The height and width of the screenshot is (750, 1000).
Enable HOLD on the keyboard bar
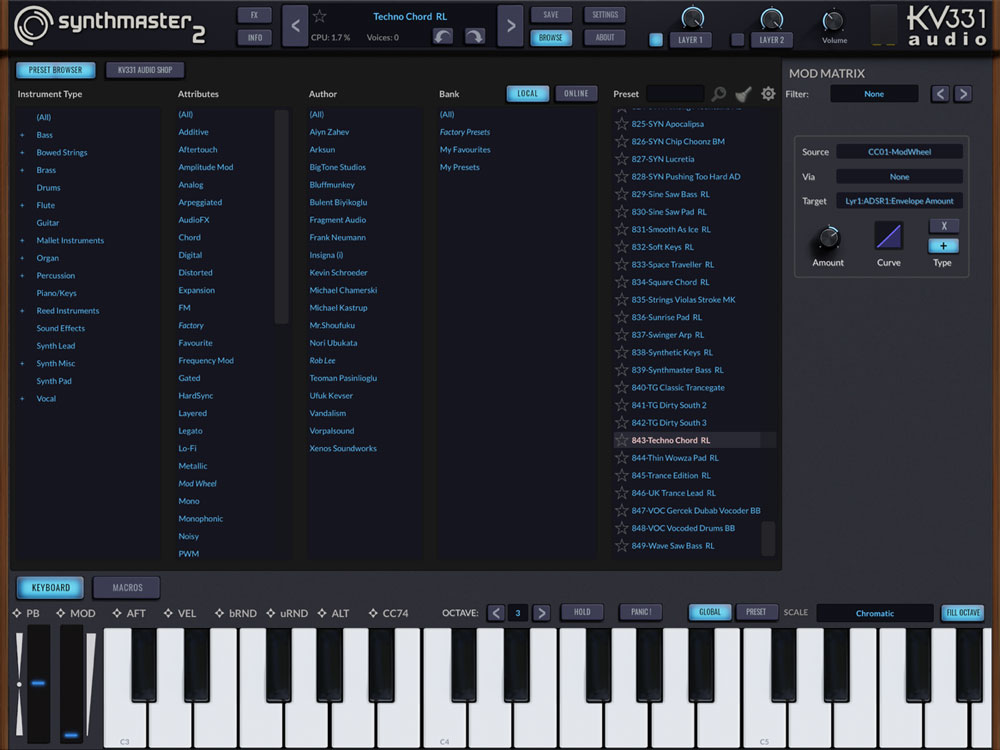point(582,612)
